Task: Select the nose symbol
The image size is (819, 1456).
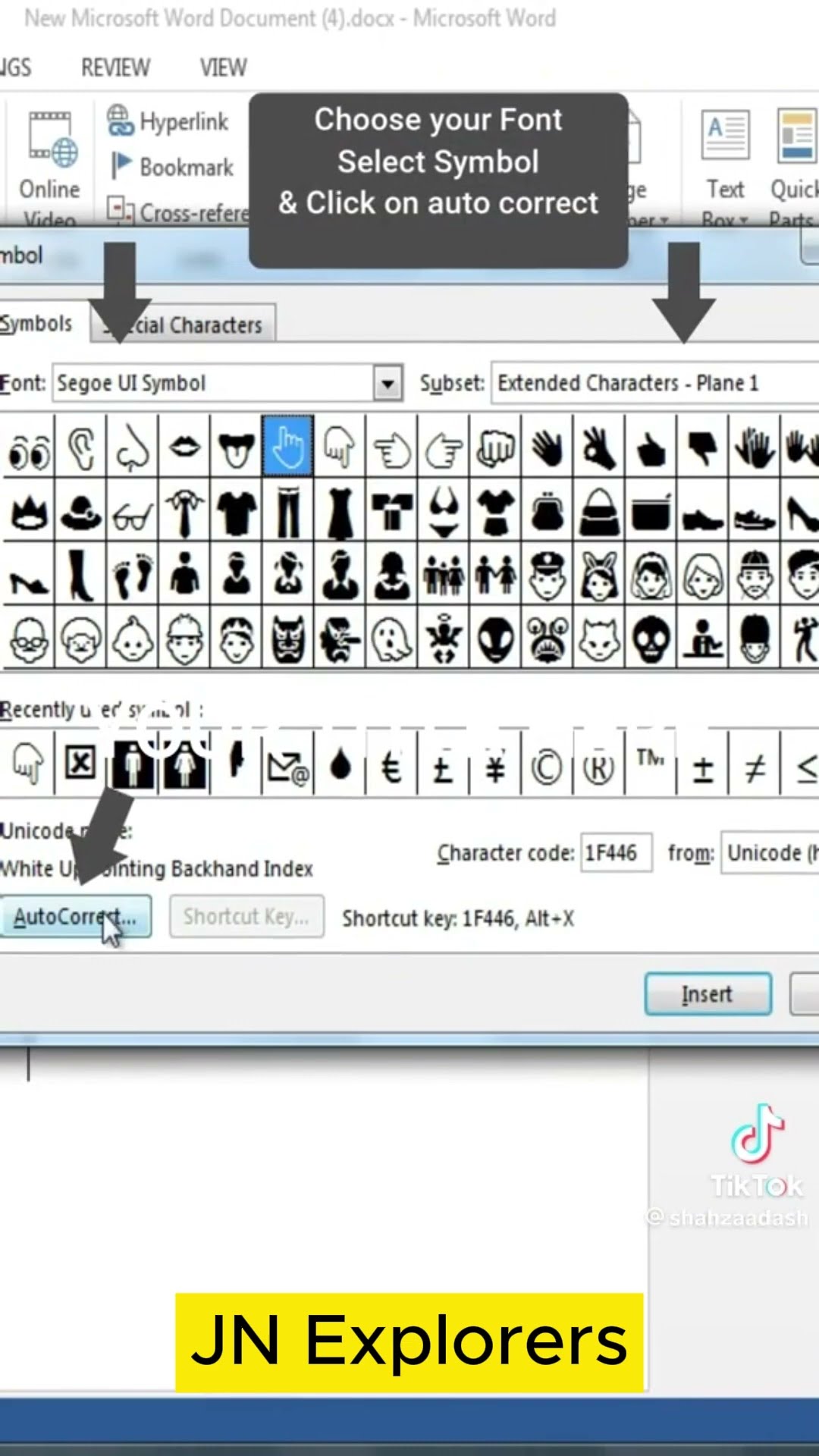Action: pyautogui.click(x=133, y=446)
